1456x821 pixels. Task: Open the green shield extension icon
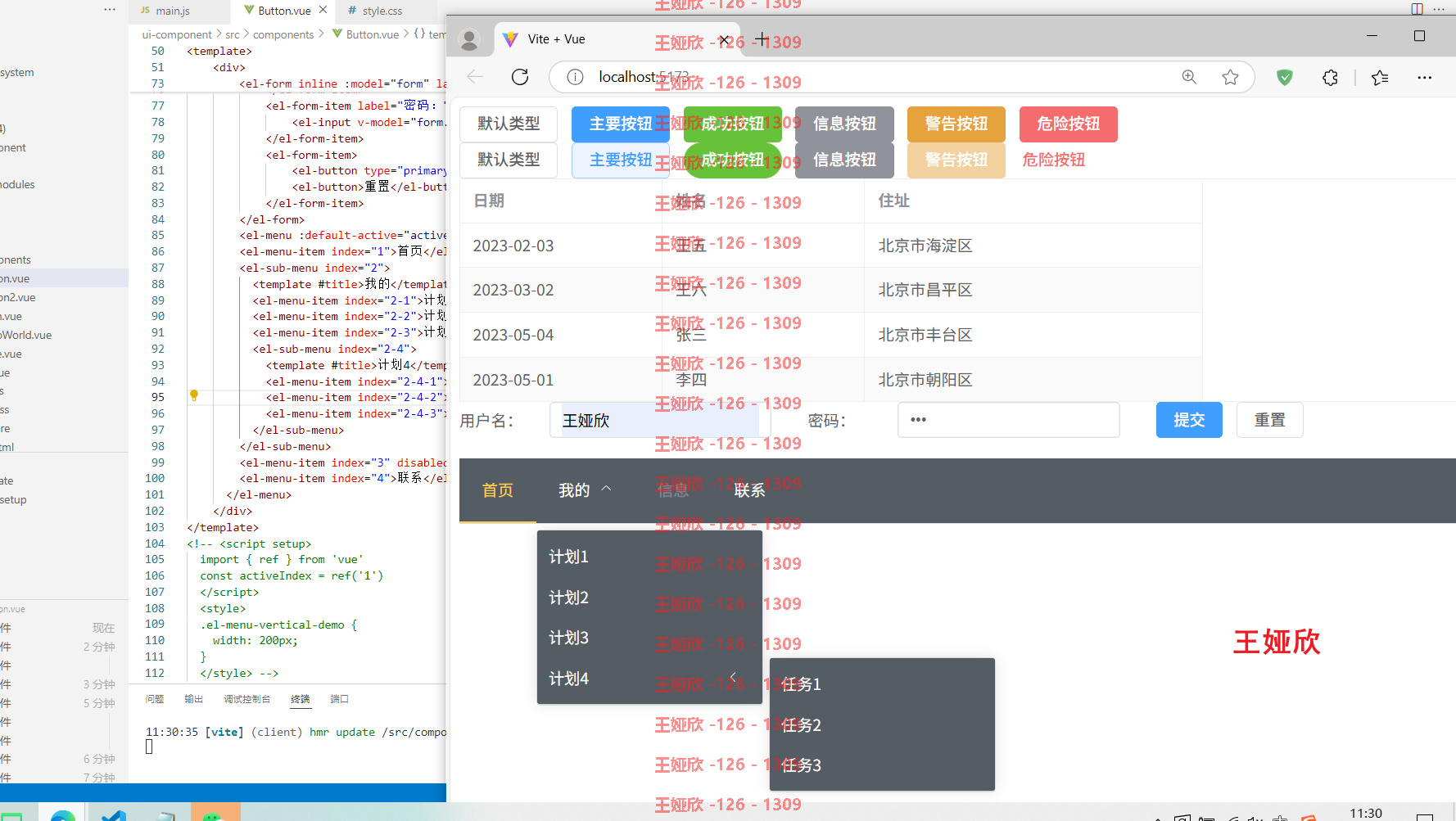click(1285, 77)
